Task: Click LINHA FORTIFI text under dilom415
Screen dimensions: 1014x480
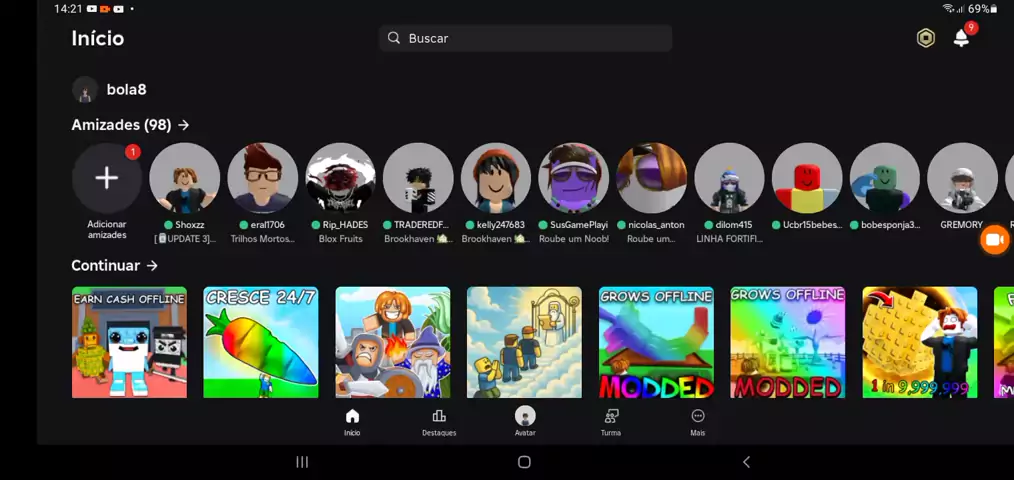Action: pos(729,239)
